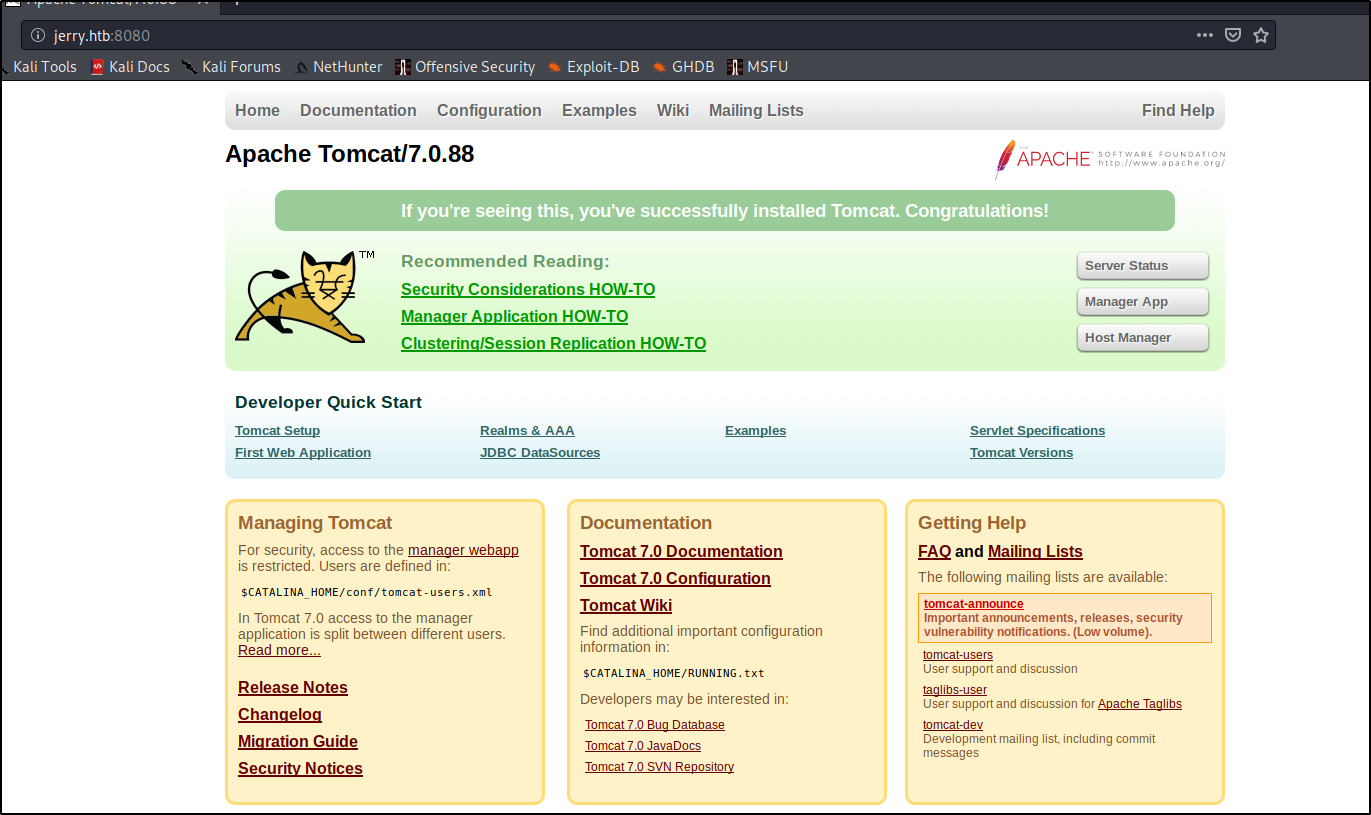Viewport: 1371px width, 815px height.
Task: Open the Tomcat Setup link
Action: pyautogui.click(x=277, y=431)
